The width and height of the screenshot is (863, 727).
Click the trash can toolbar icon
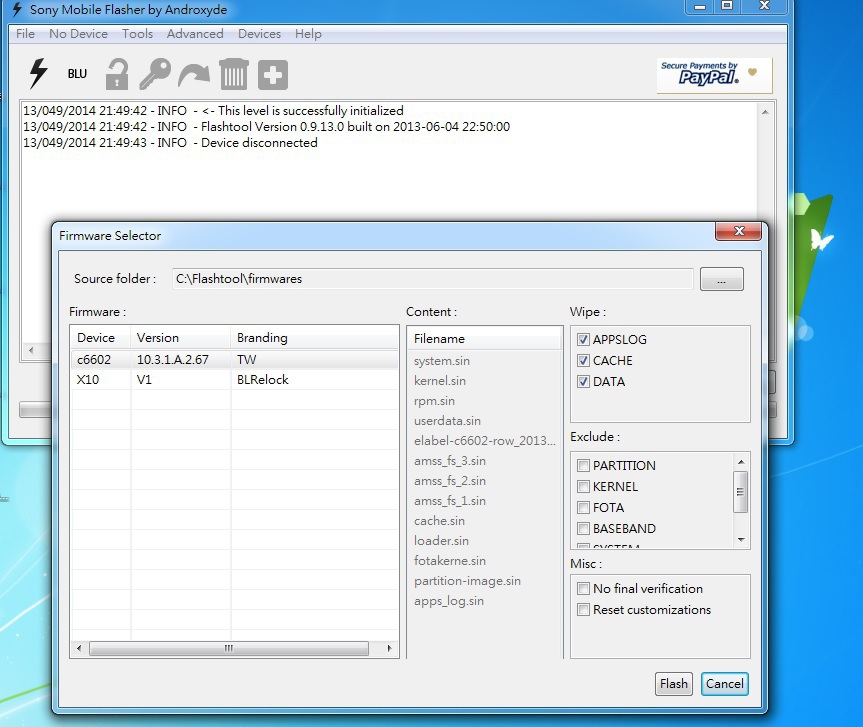[x=233, y=74]
